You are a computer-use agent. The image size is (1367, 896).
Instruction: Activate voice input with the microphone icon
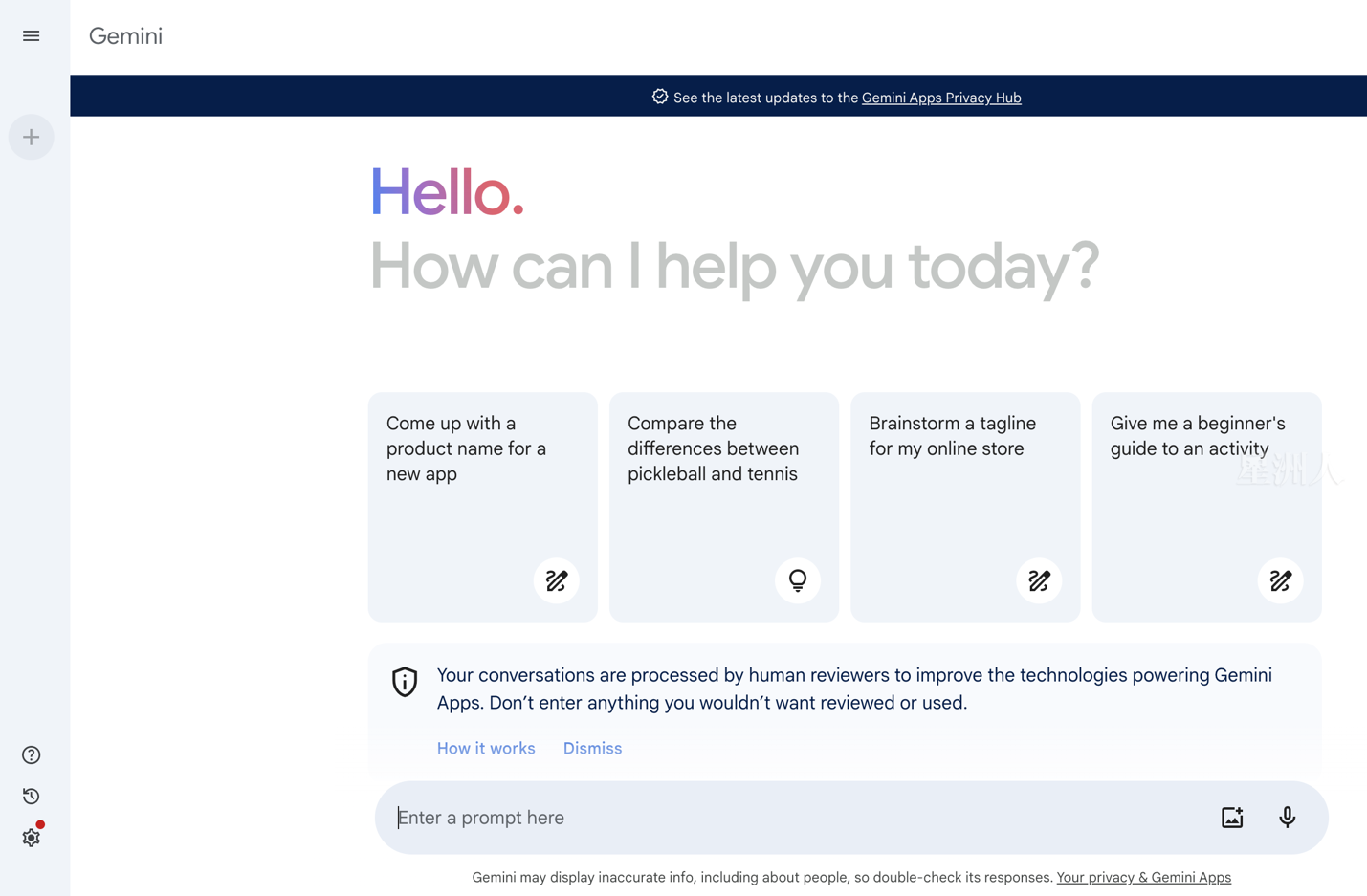click(1287, 817)
